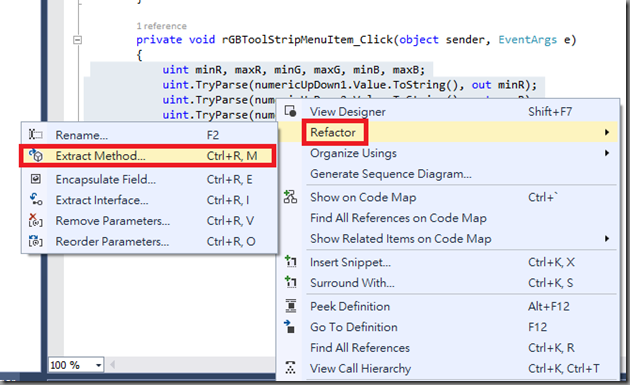The height and width of the screenshot is (385, 630).
Task: Click the Show on Code Map icon
Action: (290, 197)
